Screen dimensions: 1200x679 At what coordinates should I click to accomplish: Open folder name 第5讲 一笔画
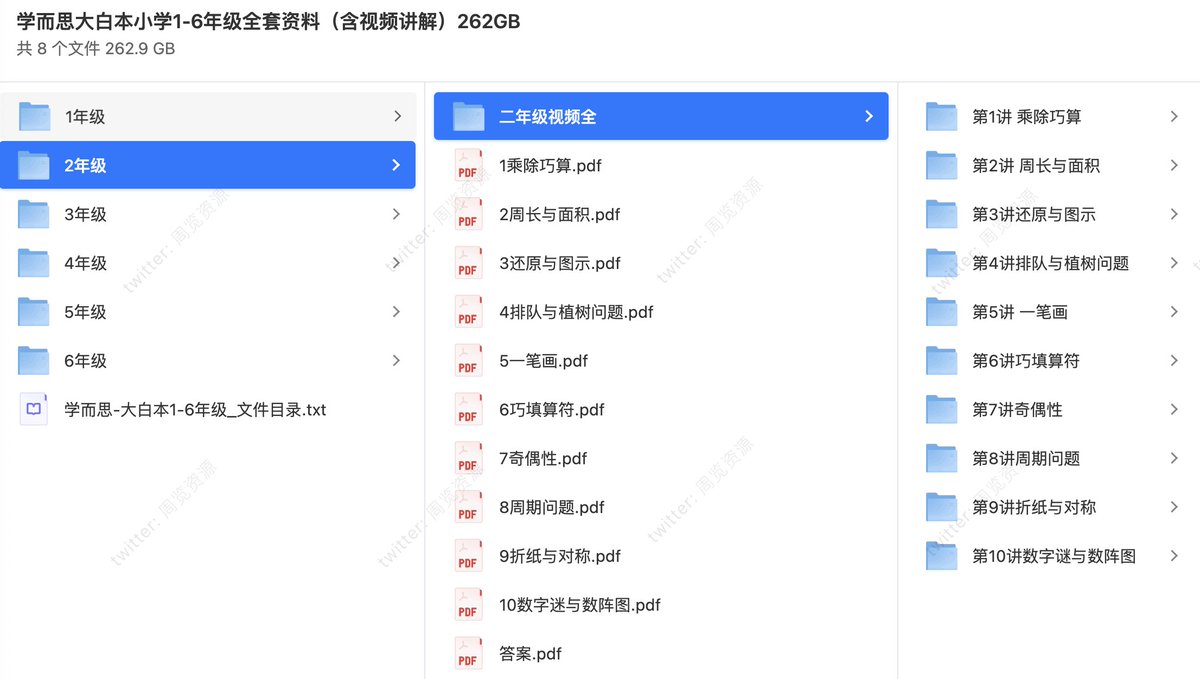coord(1020,312)
